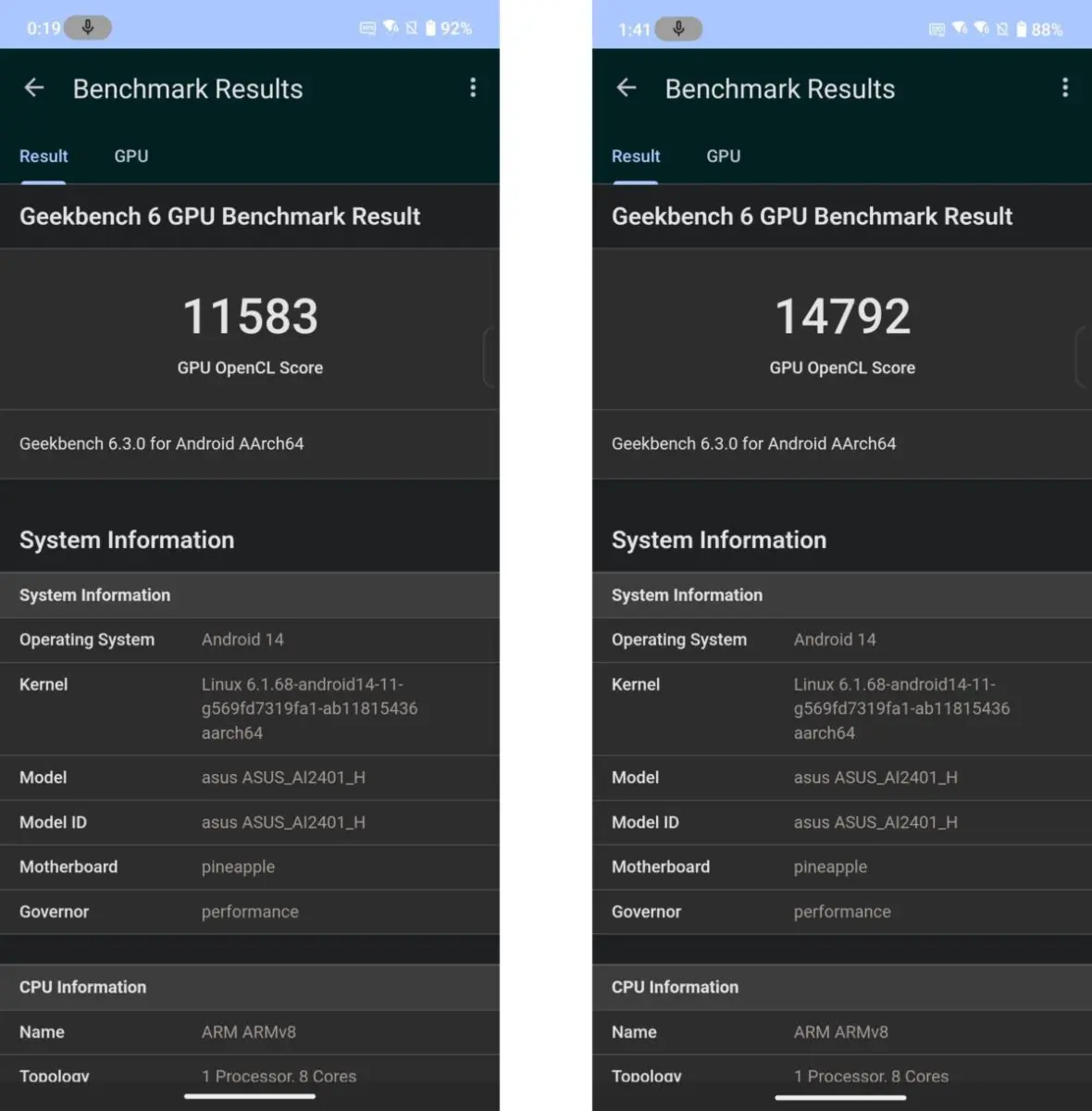Screen dimensions: 1092x1111
Task: Tap the first status icon left of Wi-Fi in 92% bar
Action: pos(367,28)
